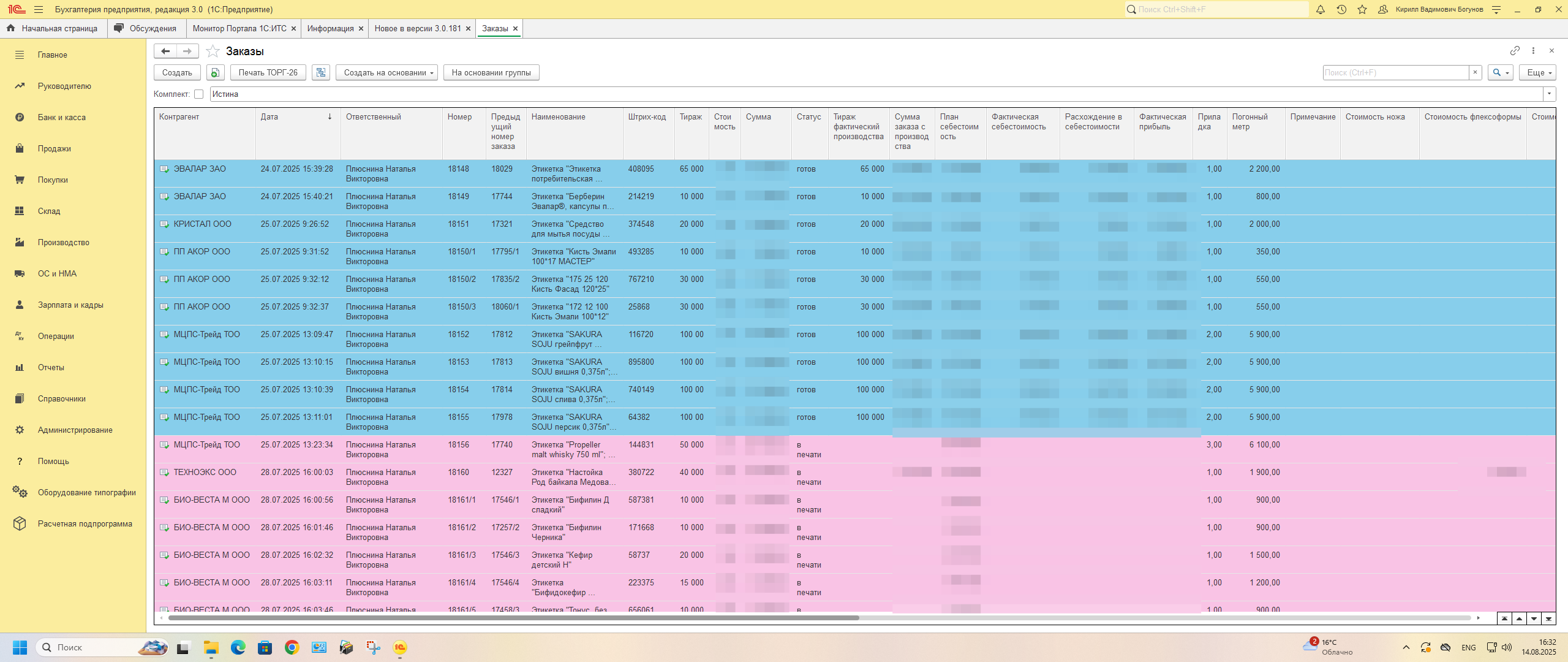
Task: Open history clock icon in title bar
Action: coord(1341,9)
